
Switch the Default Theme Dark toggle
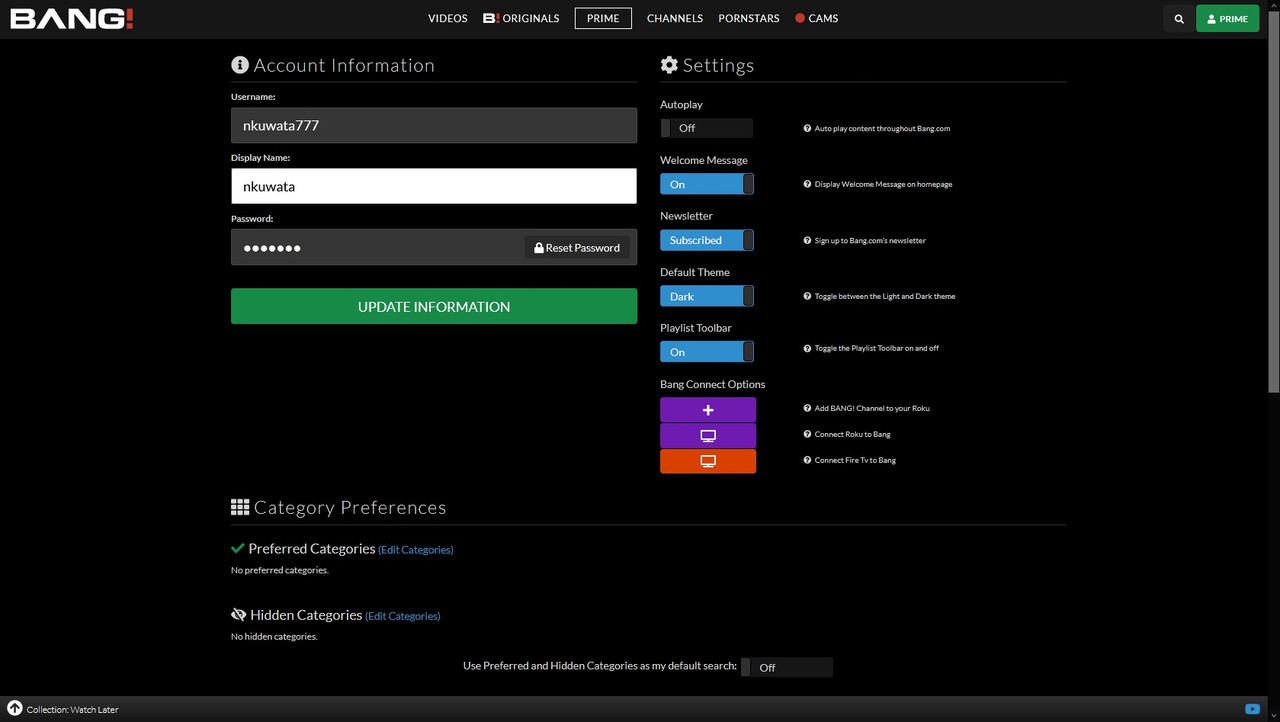point(707,296)
